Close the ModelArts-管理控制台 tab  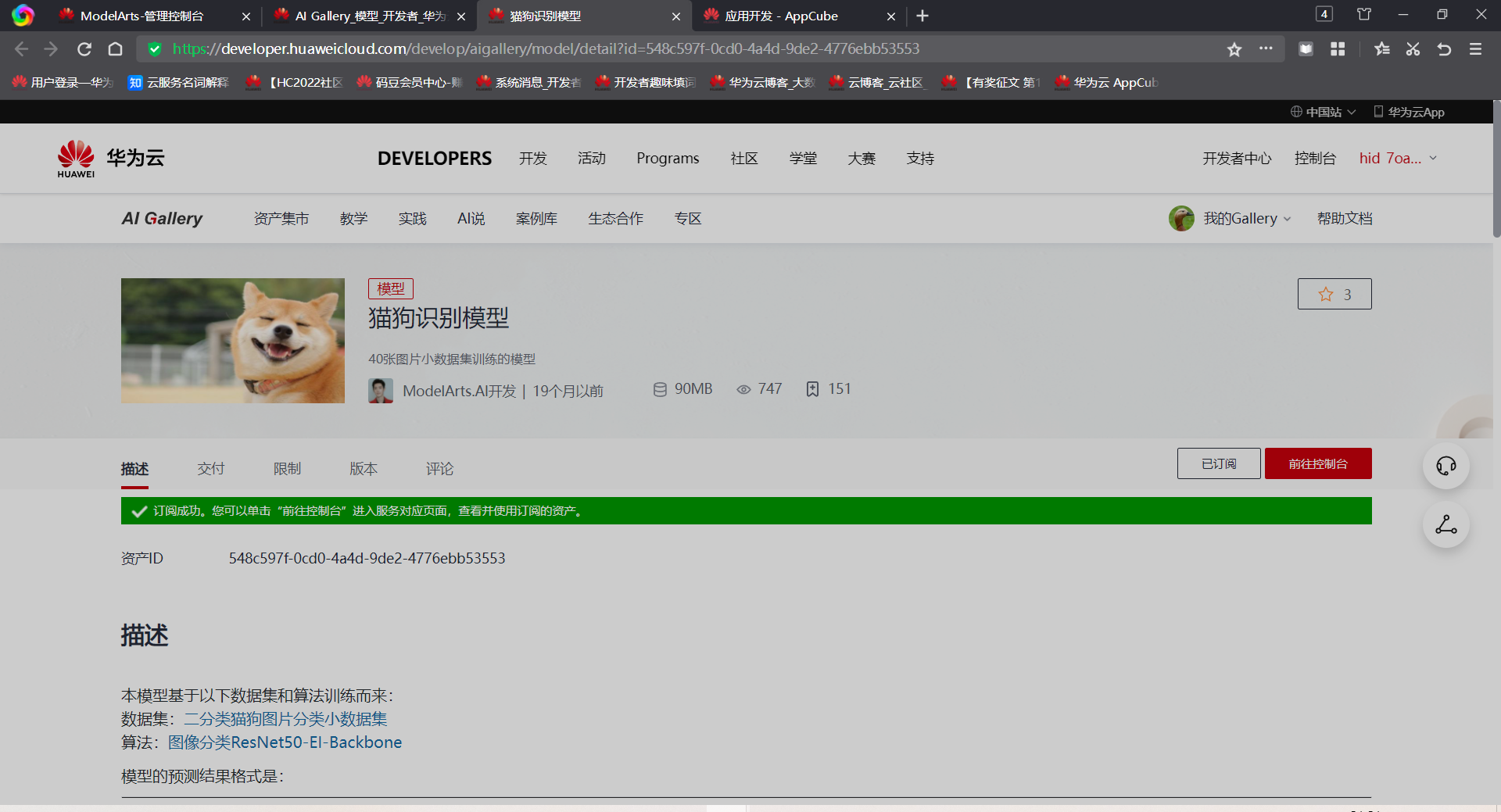[246, 16]
